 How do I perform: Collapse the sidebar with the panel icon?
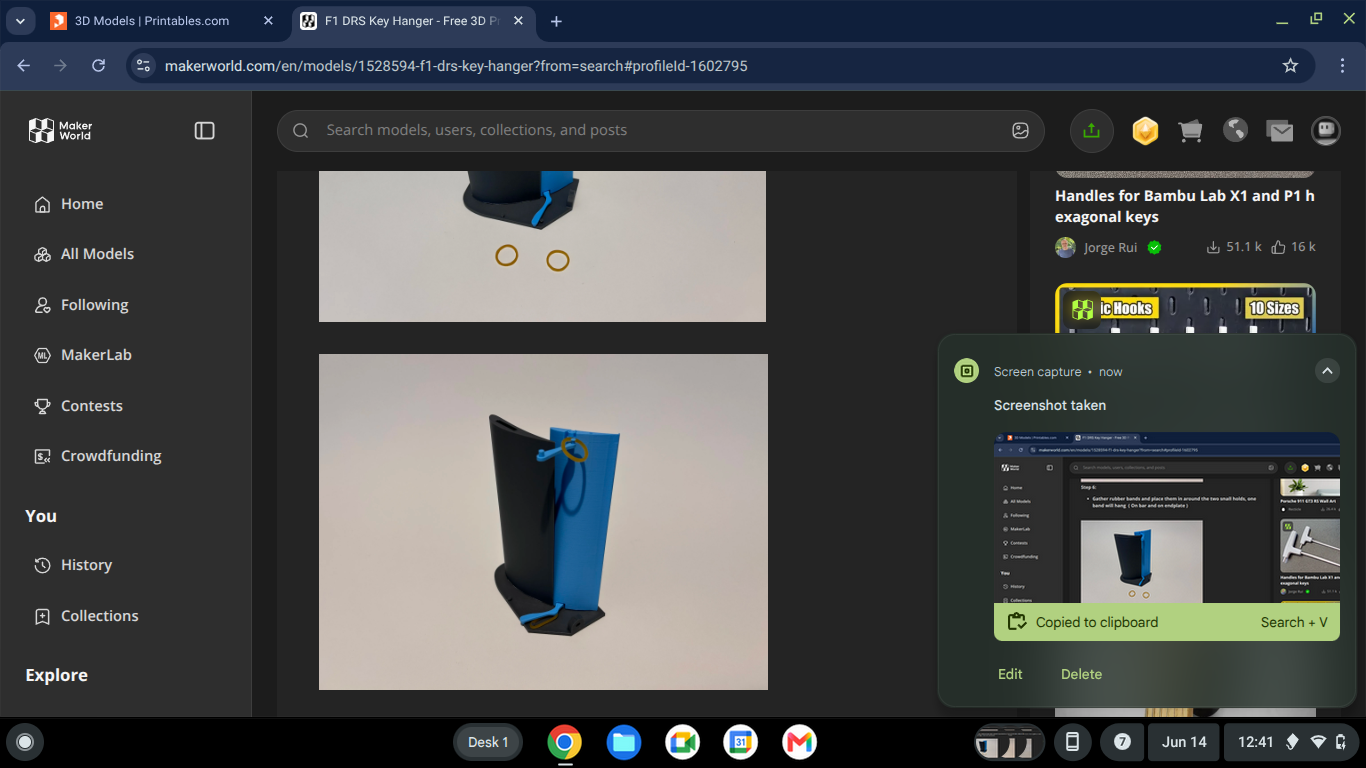tap(204, 131)
